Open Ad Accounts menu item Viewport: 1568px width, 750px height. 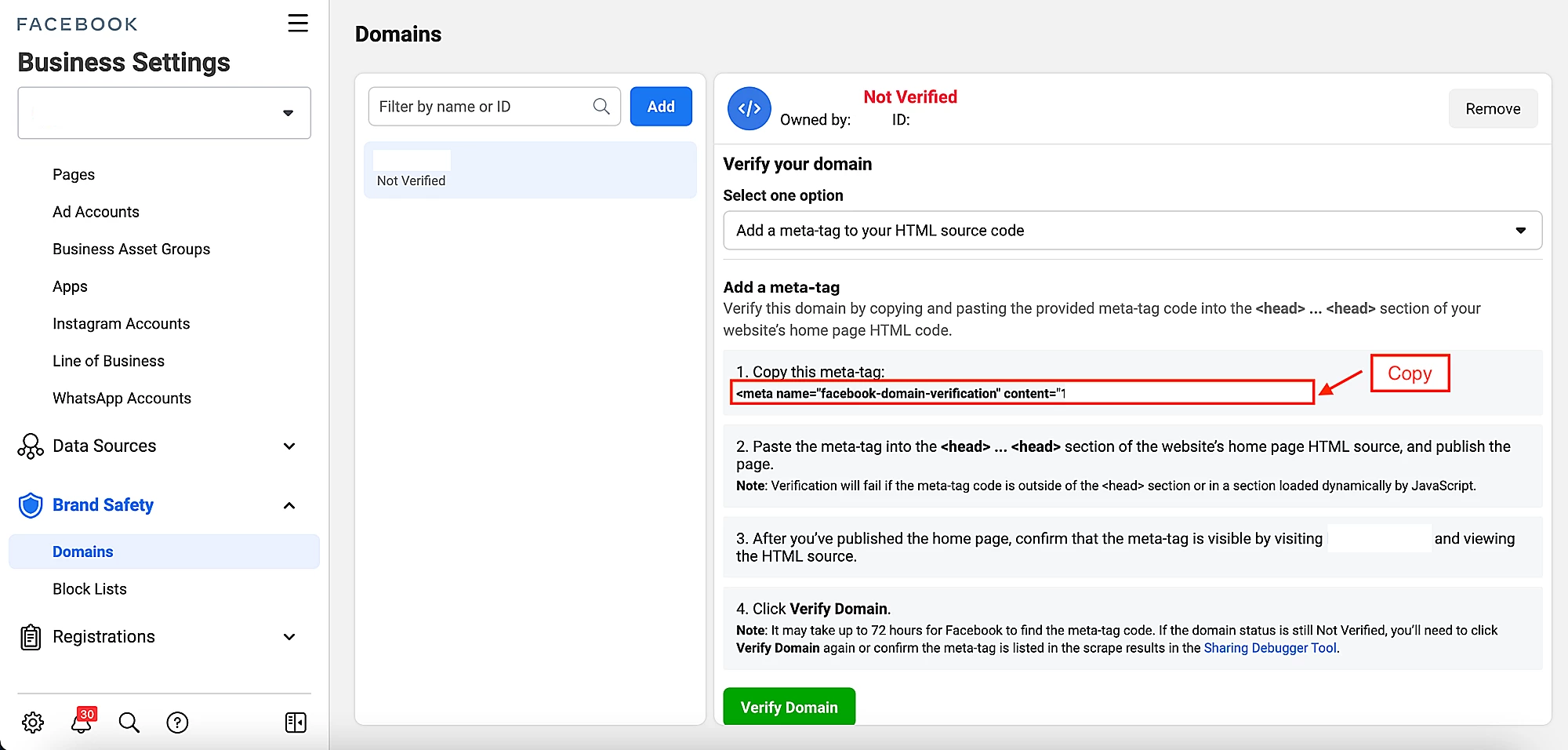pyautogui.click(x=96, y=212)
